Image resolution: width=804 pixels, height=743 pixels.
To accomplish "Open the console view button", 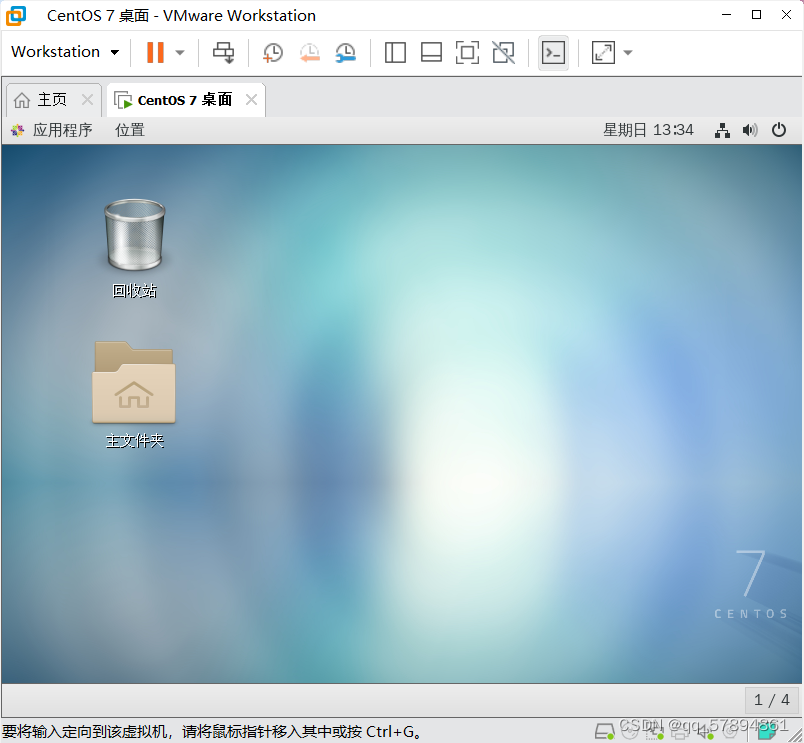I will tap(553, 52).
